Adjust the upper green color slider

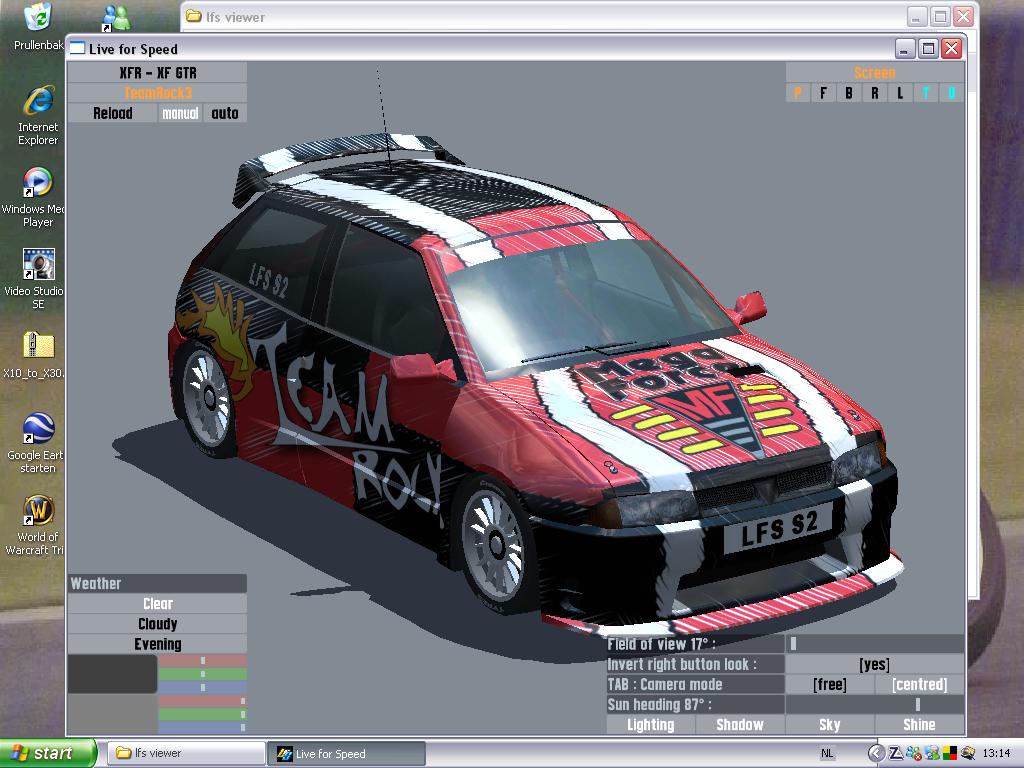point(202,674)
